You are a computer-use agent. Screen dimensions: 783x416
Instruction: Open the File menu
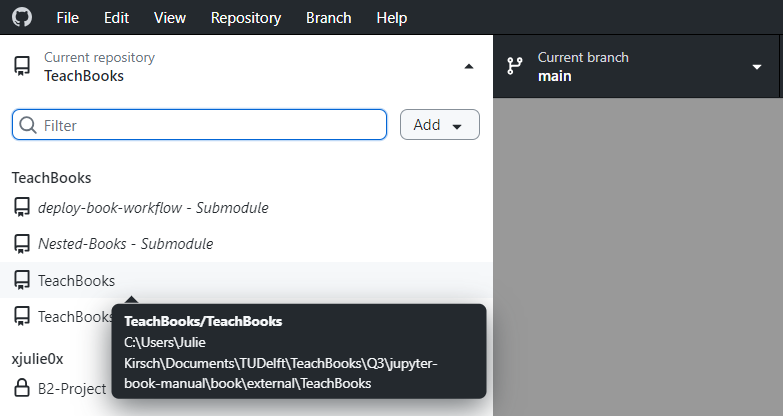click(x=68, y=18)
